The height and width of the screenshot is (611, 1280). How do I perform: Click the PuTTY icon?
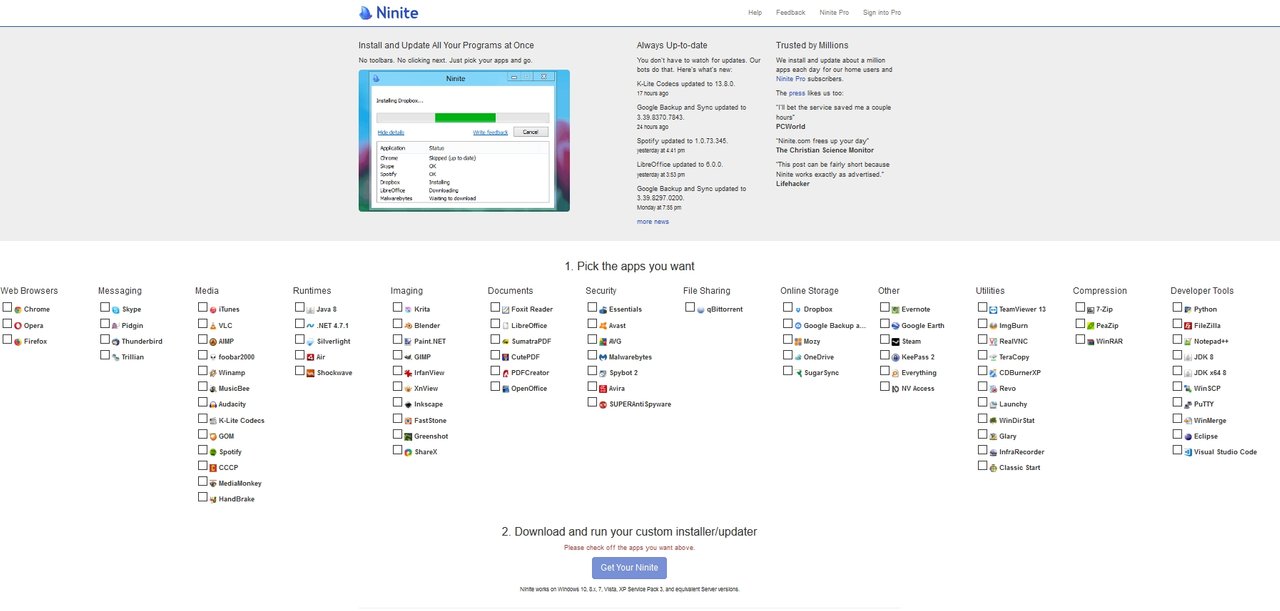tap(1188, 405)
